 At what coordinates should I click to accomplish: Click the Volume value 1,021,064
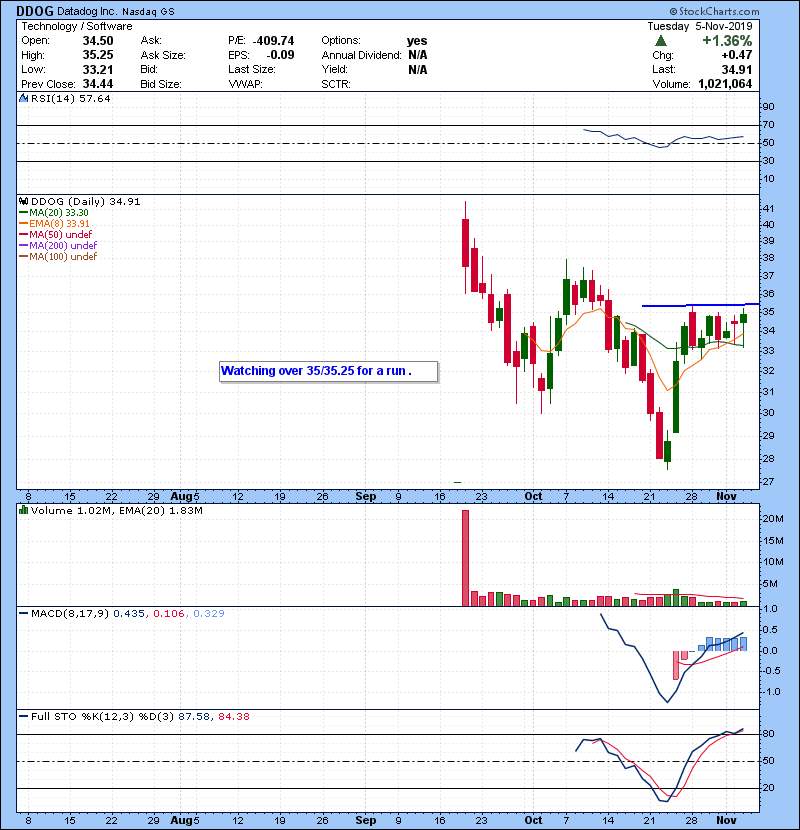pos(725,84)
